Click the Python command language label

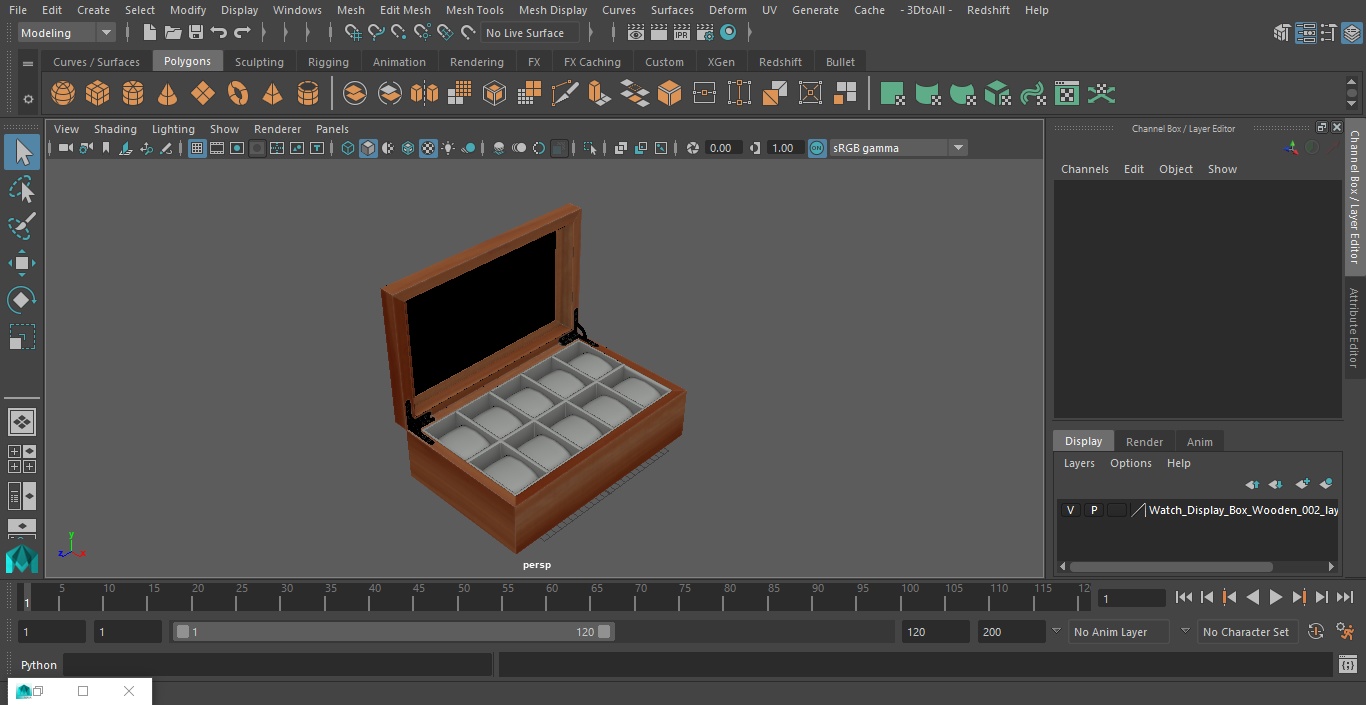(x=39, y=665)
